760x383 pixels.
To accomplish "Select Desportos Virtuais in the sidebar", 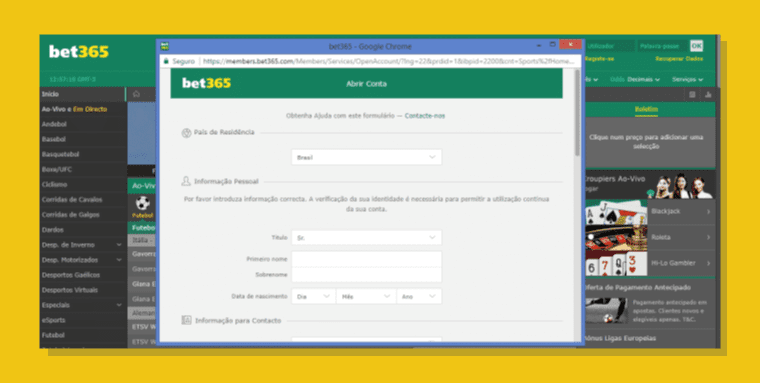I will pos(83,290).
